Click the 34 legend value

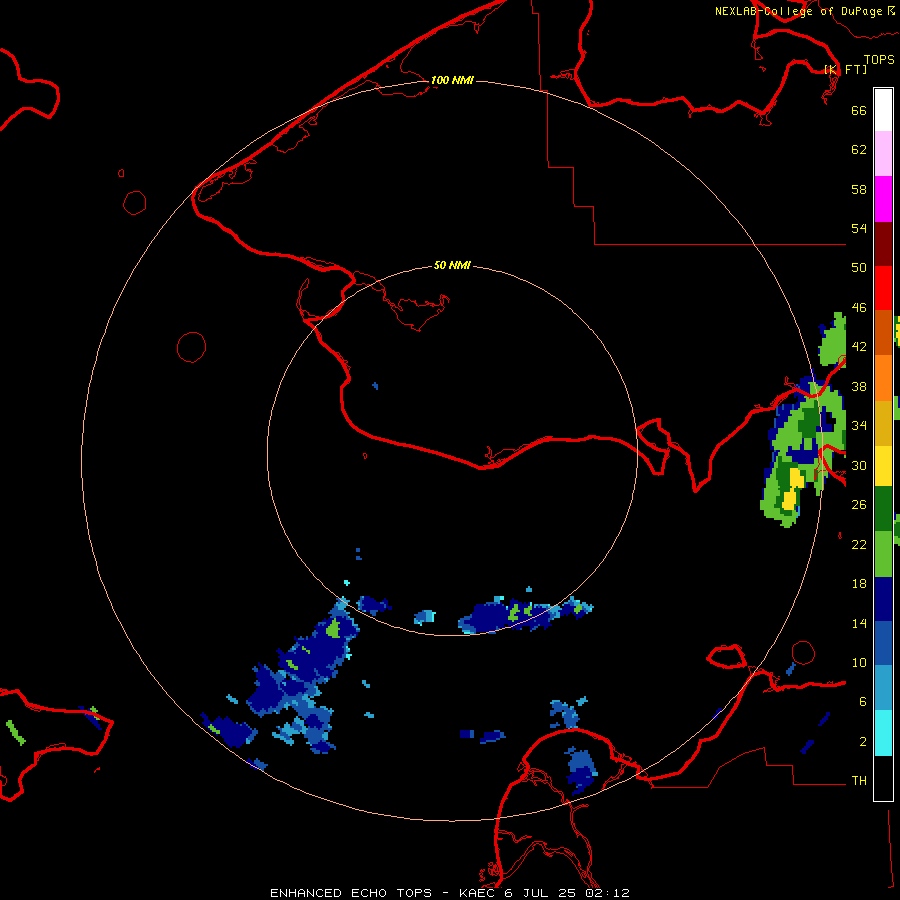[859, 426]
